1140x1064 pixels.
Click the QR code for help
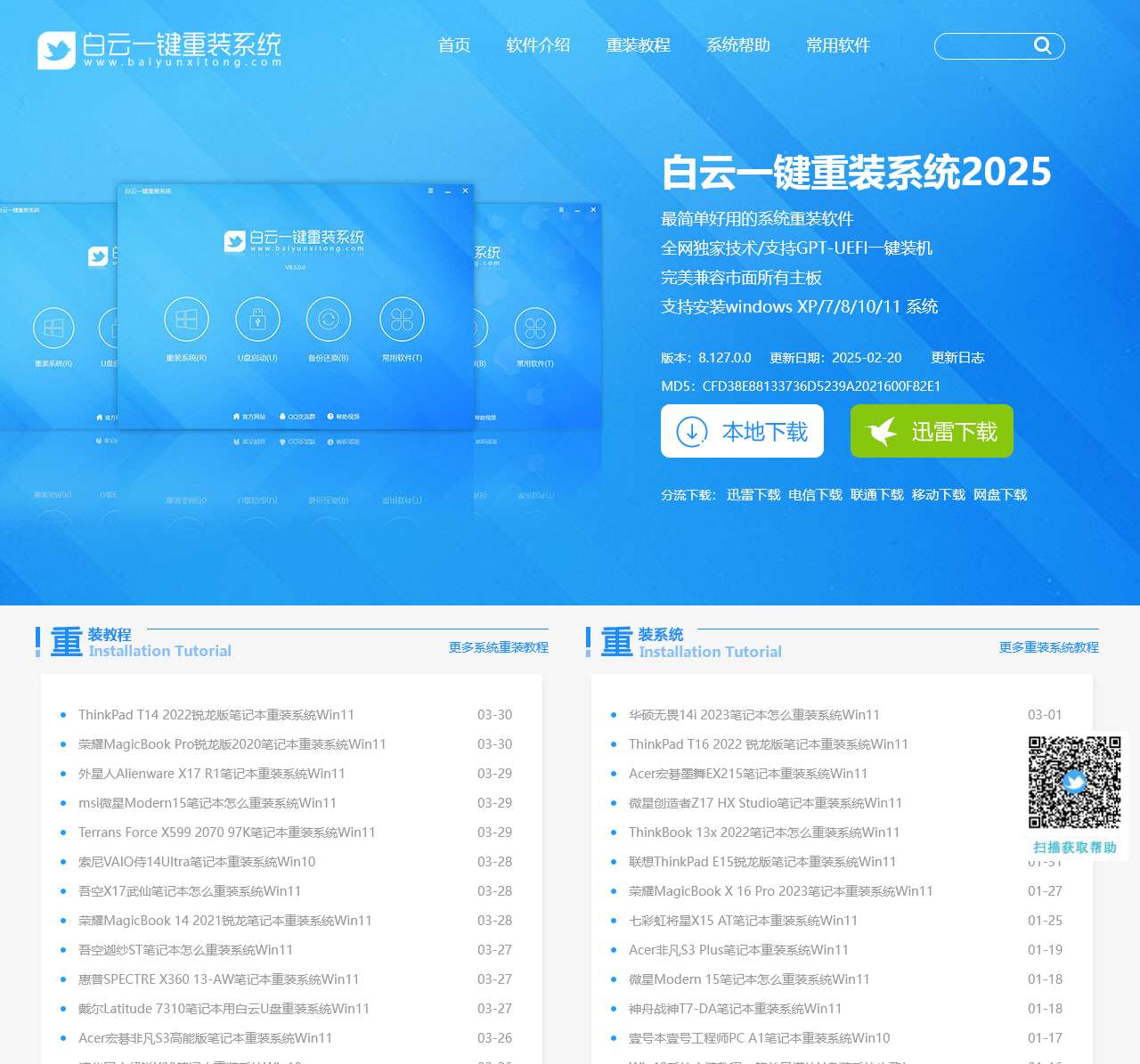click(1074, 783)
